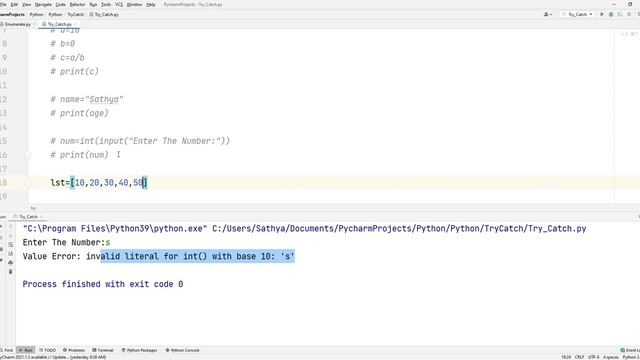The image size is (640, 360).
Task: Click the highlighted 'Value Error' console message
Action: pos(158,256)
